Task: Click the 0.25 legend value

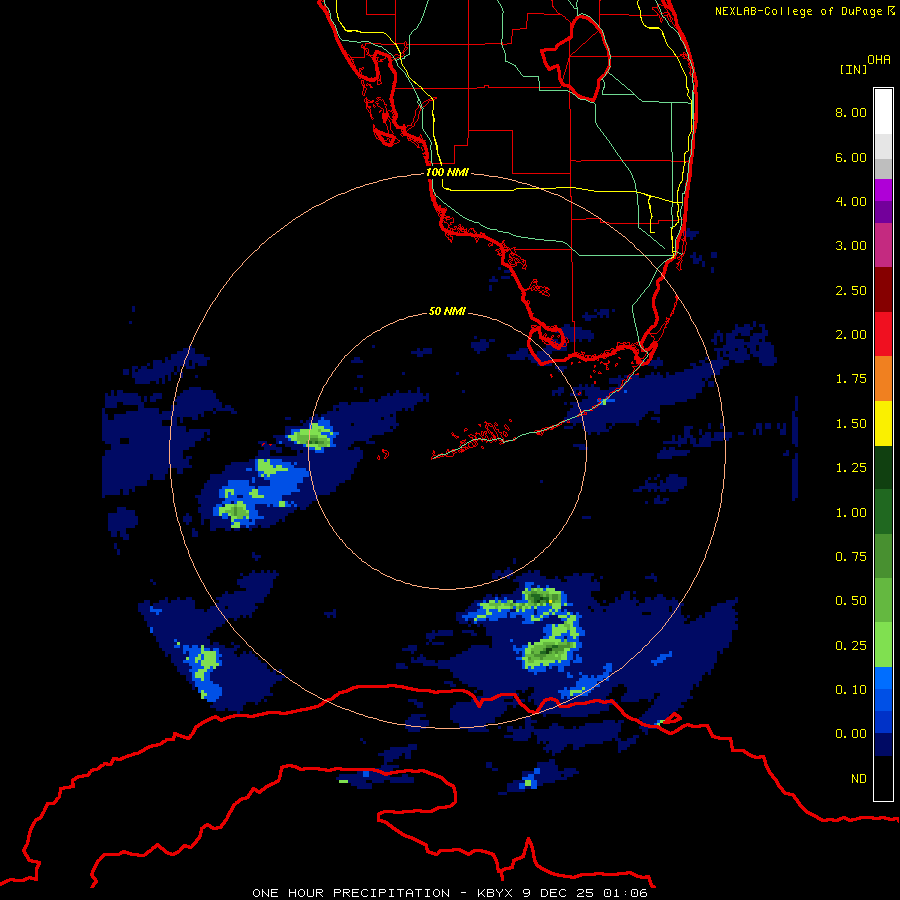Action: [x=851, y=646]
